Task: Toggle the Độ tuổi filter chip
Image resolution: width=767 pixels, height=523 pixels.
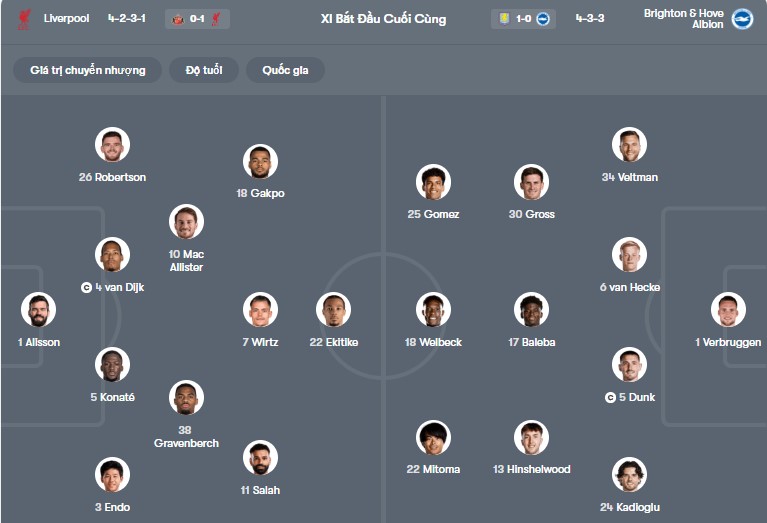Action: [203, 70]
